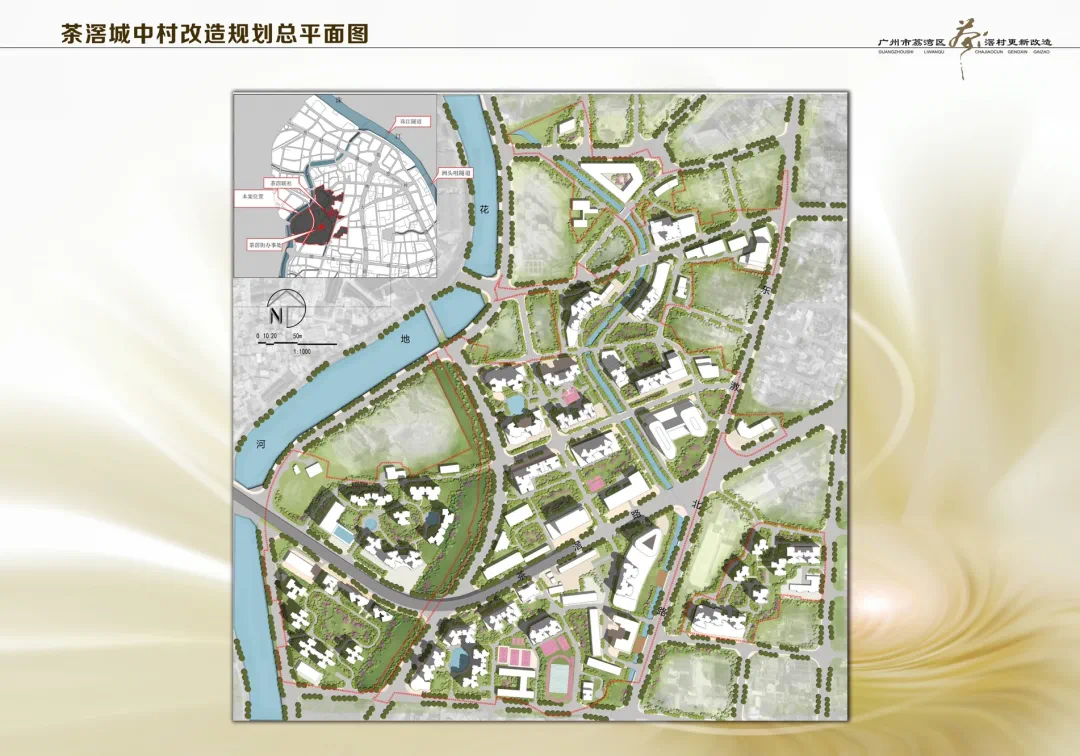Click the running track sports field
1080x756 pixels.
click(557, 679)
